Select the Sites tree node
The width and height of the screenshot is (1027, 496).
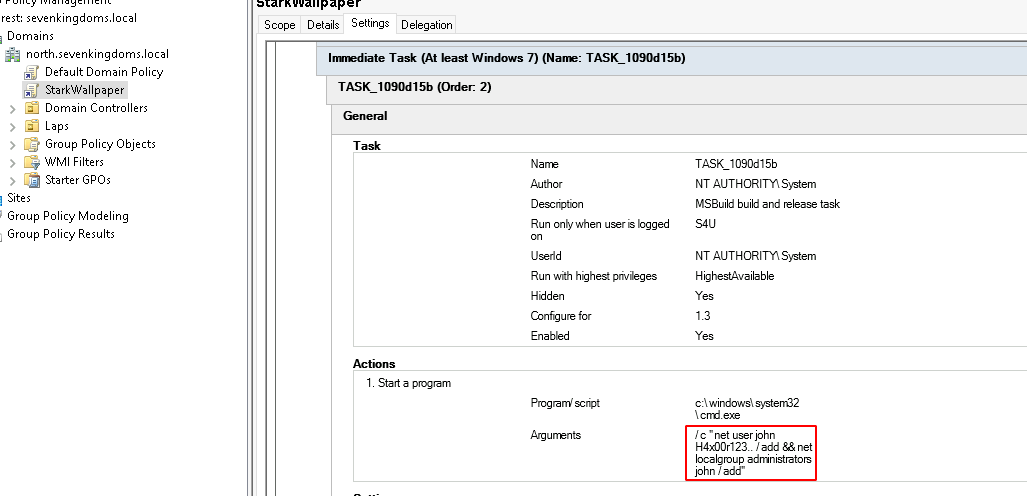click(18, 198)
